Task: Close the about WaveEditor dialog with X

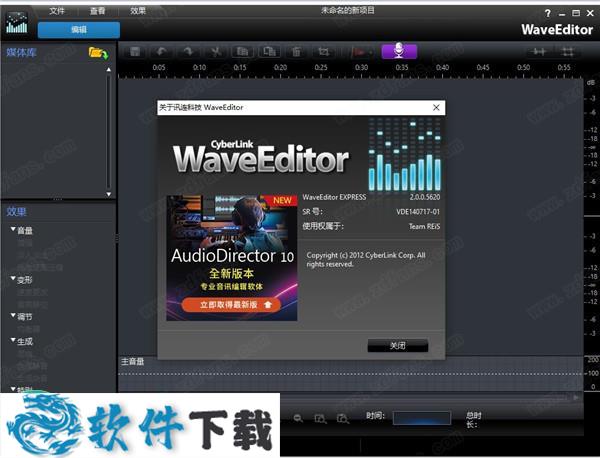Action: (x=436, y=108)
